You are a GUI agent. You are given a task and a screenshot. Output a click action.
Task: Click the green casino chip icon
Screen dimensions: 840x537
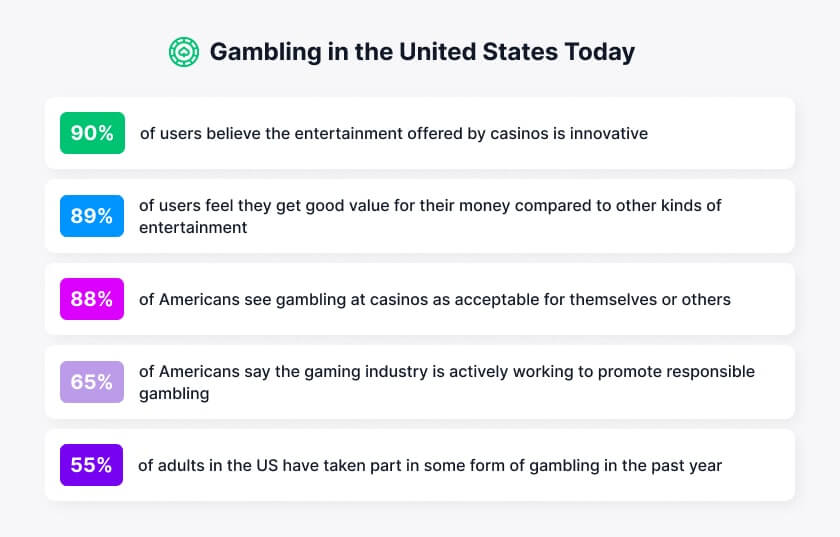[x=184, y=52]
